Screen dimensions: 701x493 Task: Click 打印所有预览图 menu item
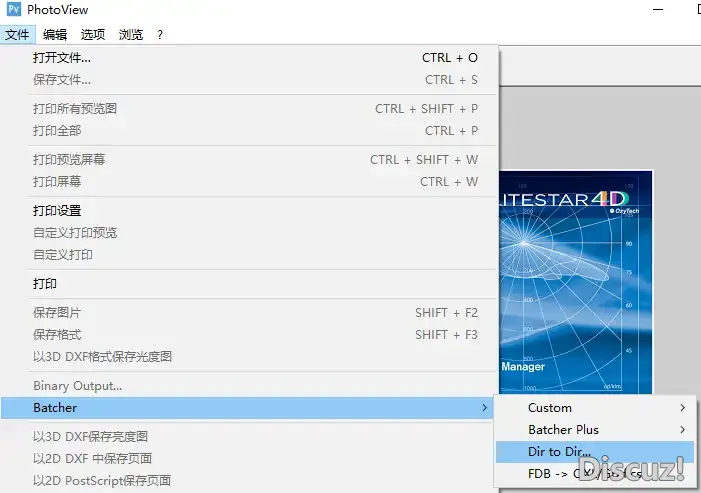tap(255, 109)
